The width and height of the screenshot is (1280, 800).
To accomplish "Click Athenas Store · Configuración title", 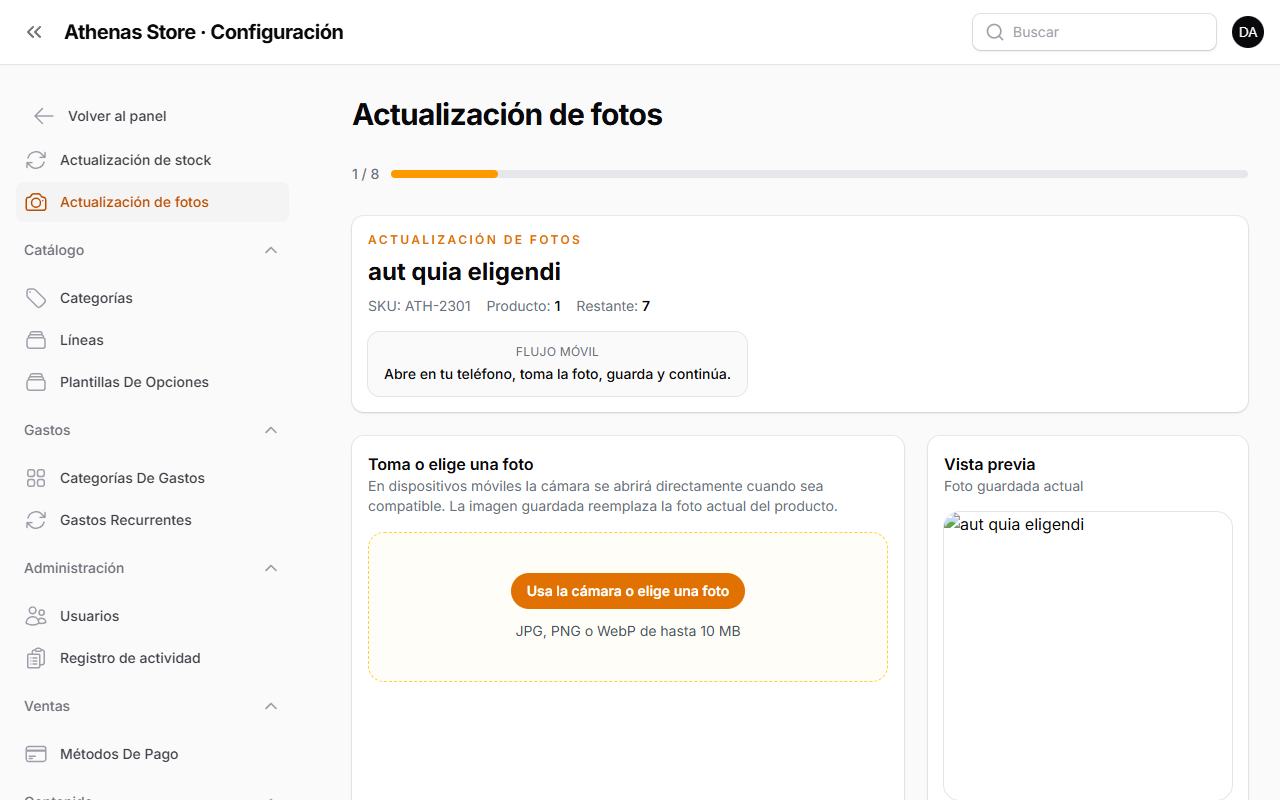I will click(204, 32).
